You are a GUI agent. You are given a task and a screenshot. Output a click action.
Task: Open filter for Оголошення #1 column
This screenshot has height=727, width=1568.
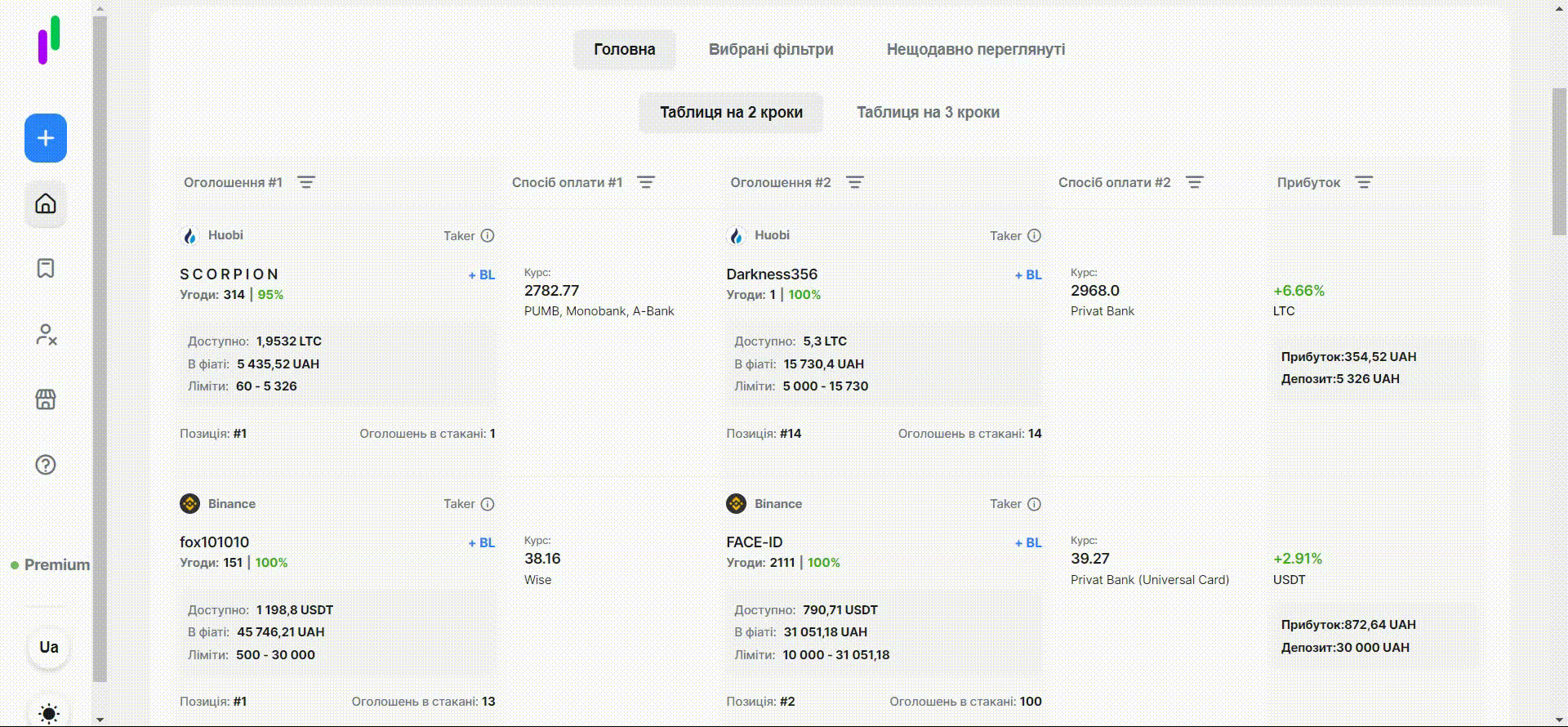pos(306,182)
